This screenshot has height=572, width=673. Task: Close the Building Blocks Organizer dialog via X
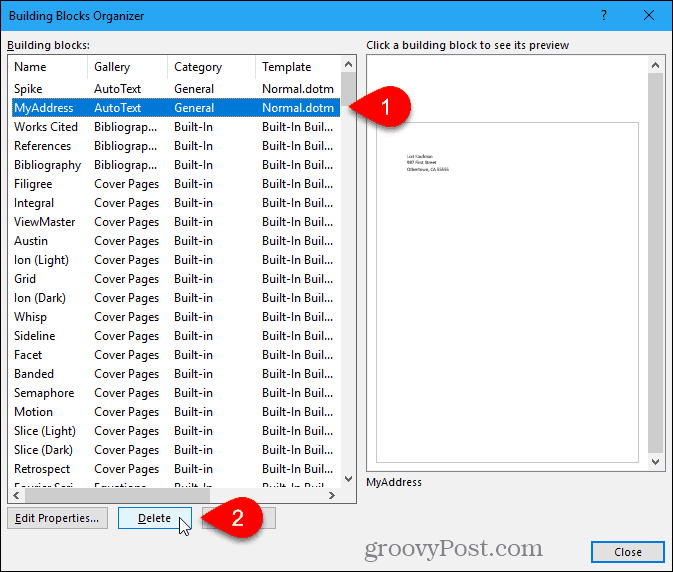tap(649, 16)
